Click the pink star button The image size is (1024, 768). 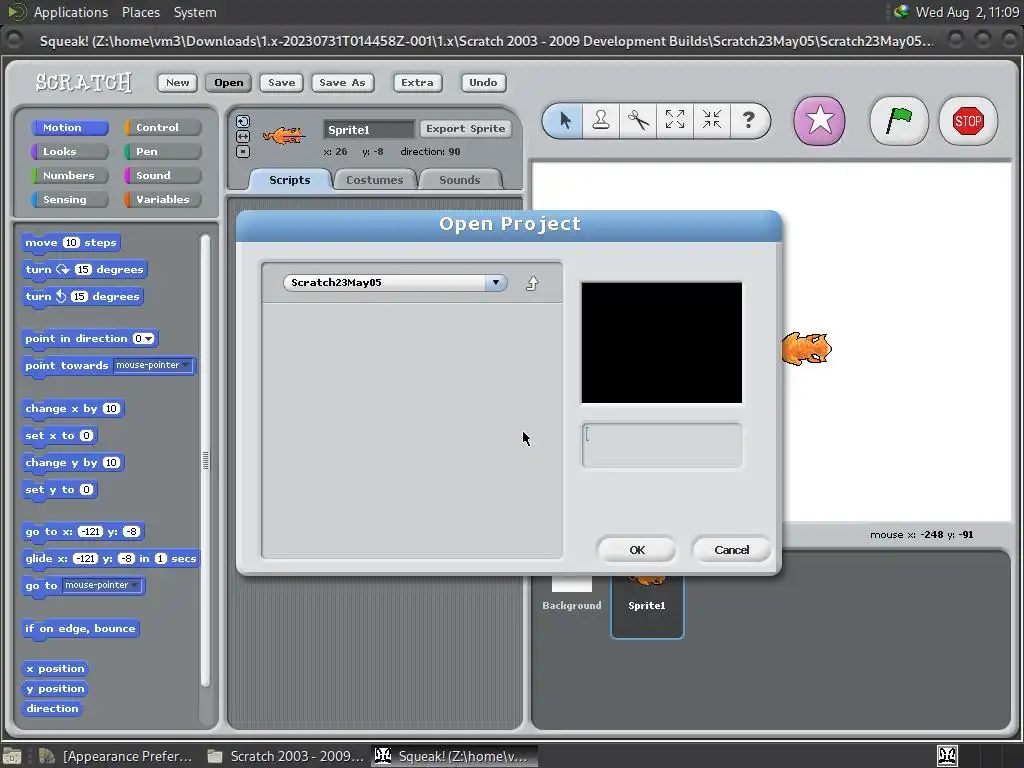820,121
